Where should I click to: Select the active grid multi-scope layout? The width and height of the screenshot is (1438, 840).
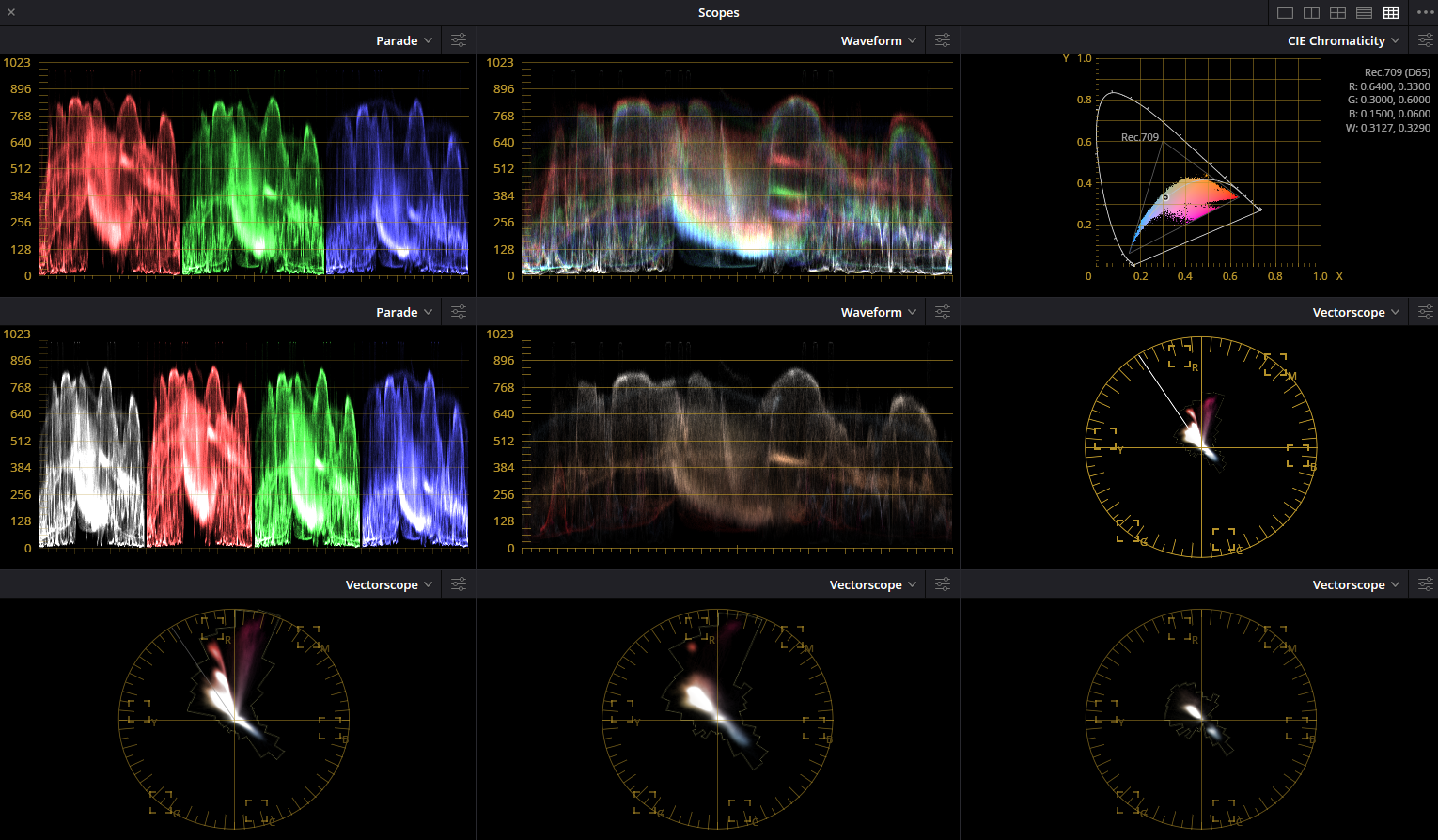tap(1390, 12)
